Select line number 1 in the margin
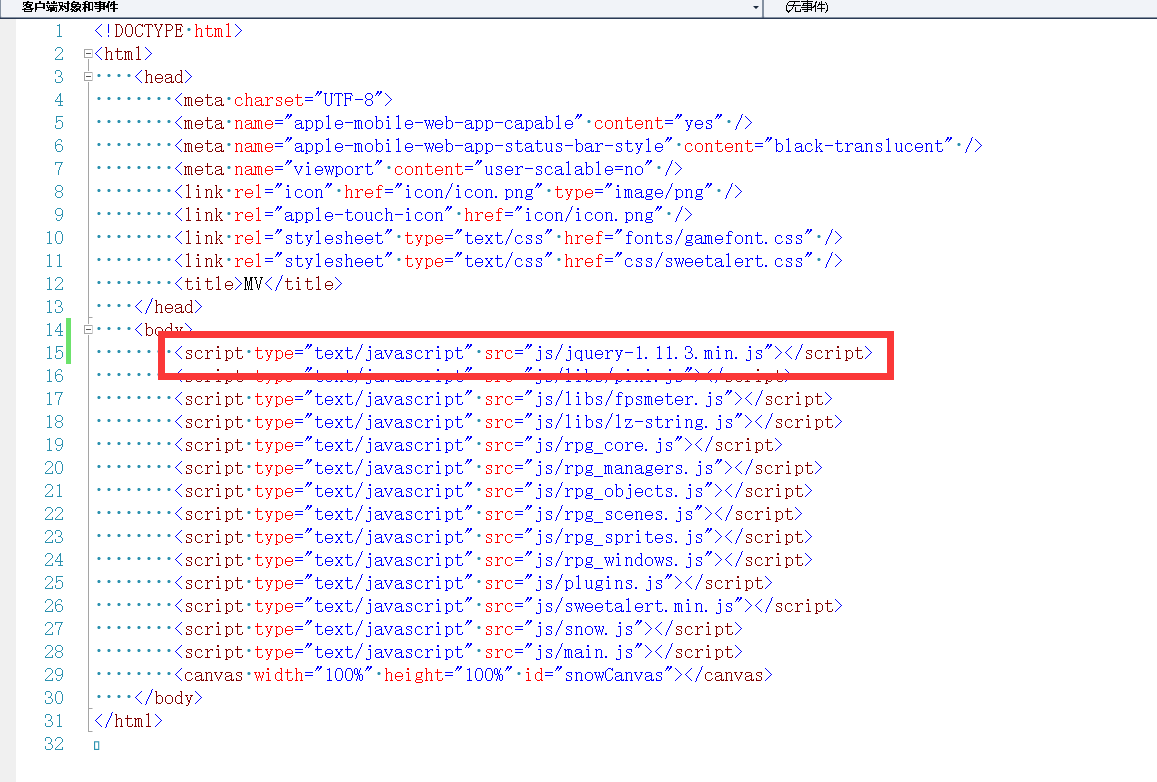Viewport: 1157px width, 782px height. 59,31
